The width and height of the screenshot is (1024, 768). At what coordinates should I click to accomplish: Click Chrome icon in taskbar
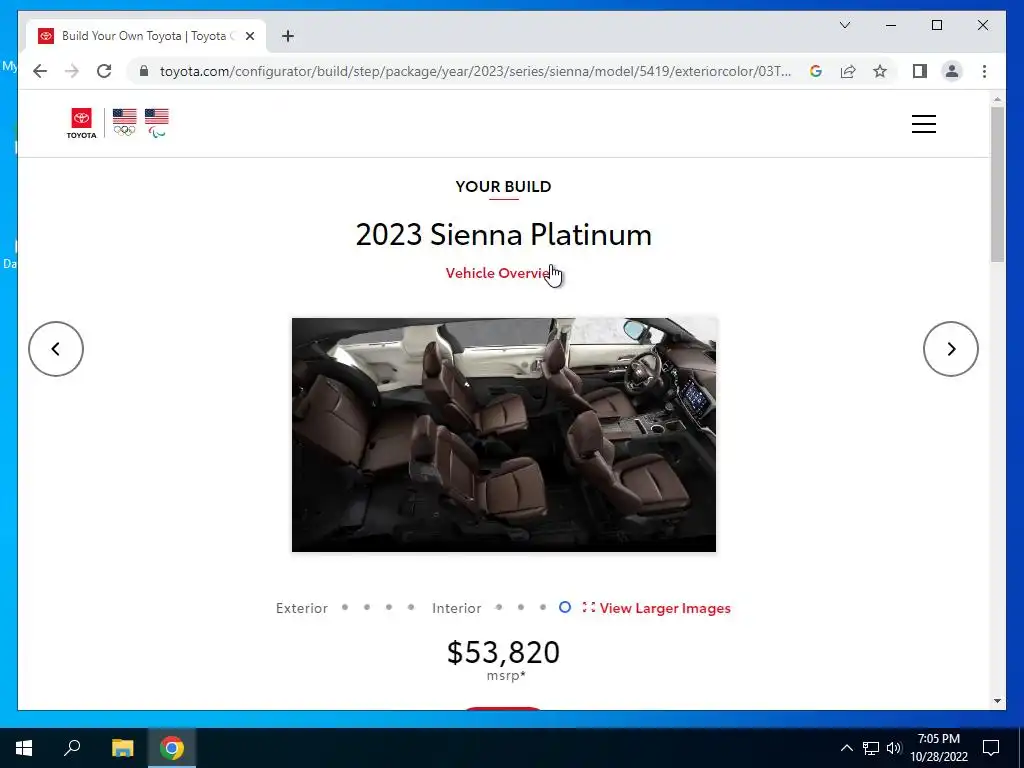172,748
